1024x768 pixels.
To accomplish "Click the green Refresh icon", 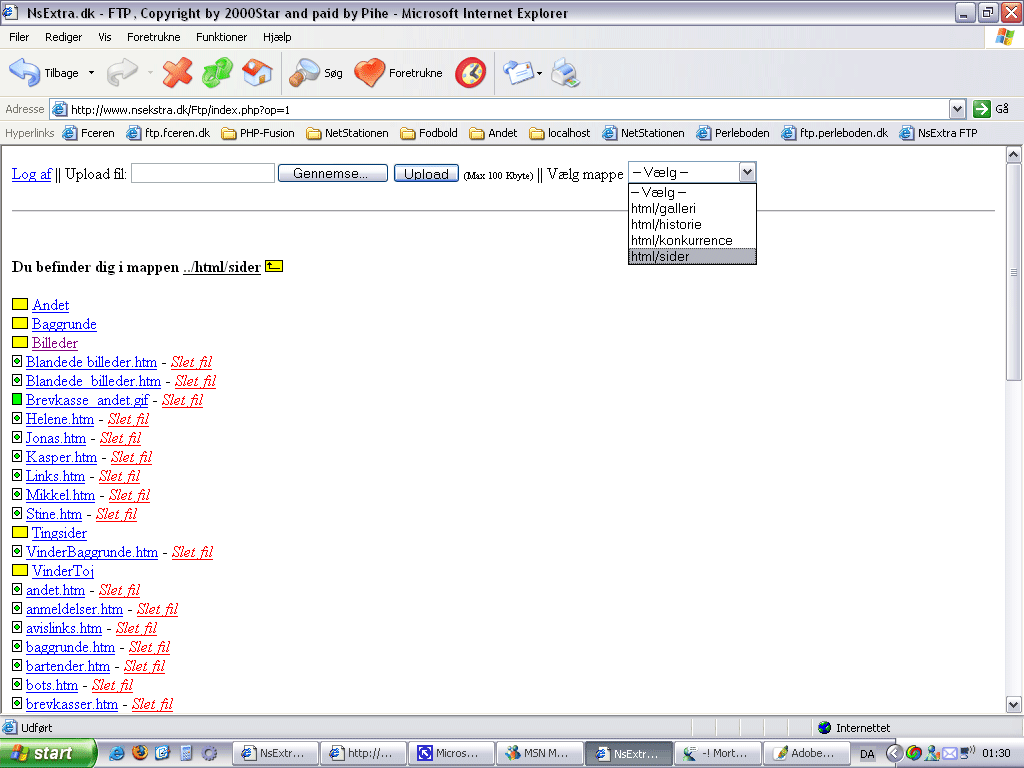I will [x=217, y=73].
